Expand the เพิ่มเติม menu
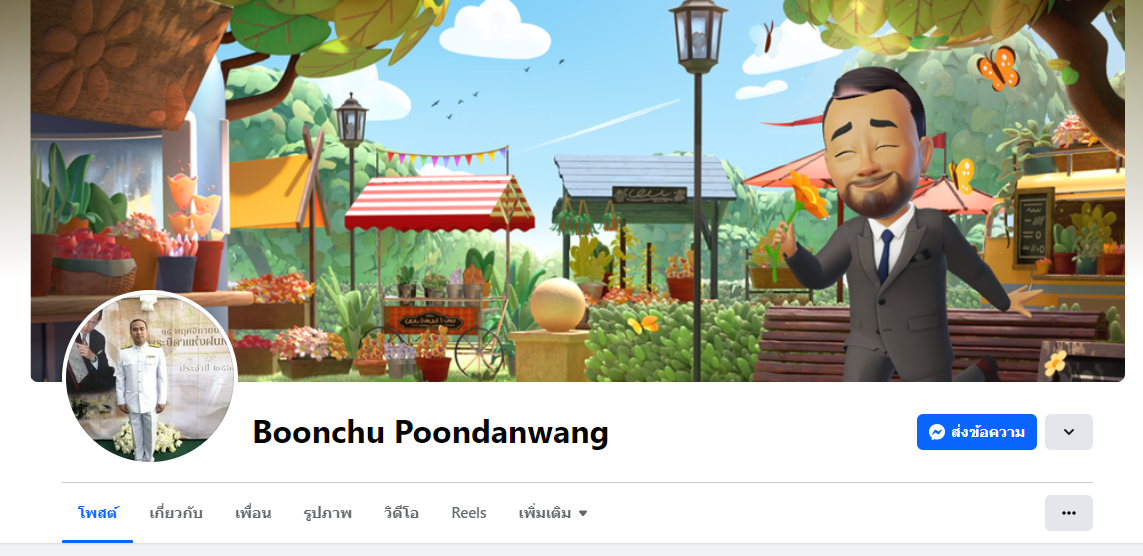1143x556 pixels. [553, 513]
